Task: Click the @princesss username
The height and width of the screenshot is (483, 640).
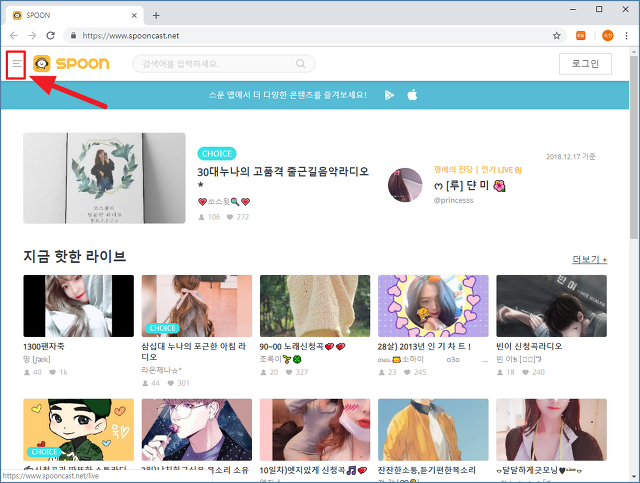Action: coord(453,200)
